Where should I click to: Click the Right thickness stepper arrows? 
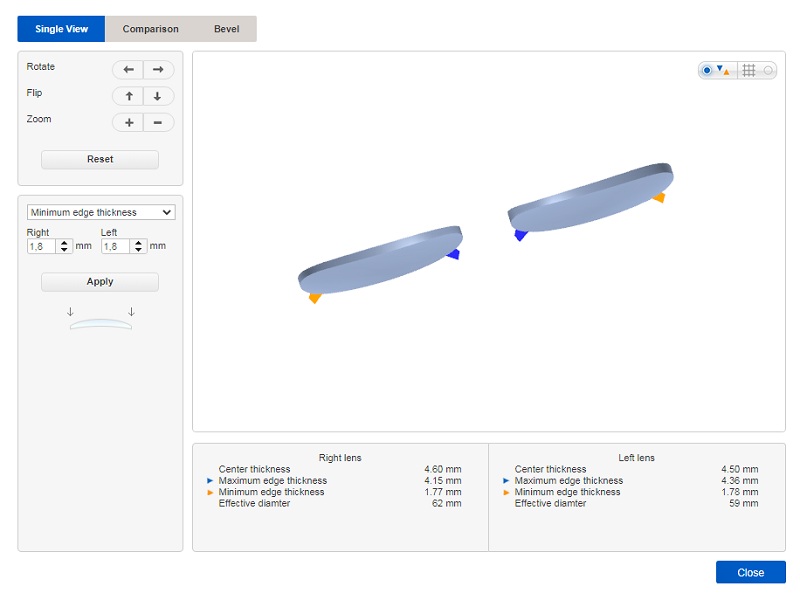(65, 246)
